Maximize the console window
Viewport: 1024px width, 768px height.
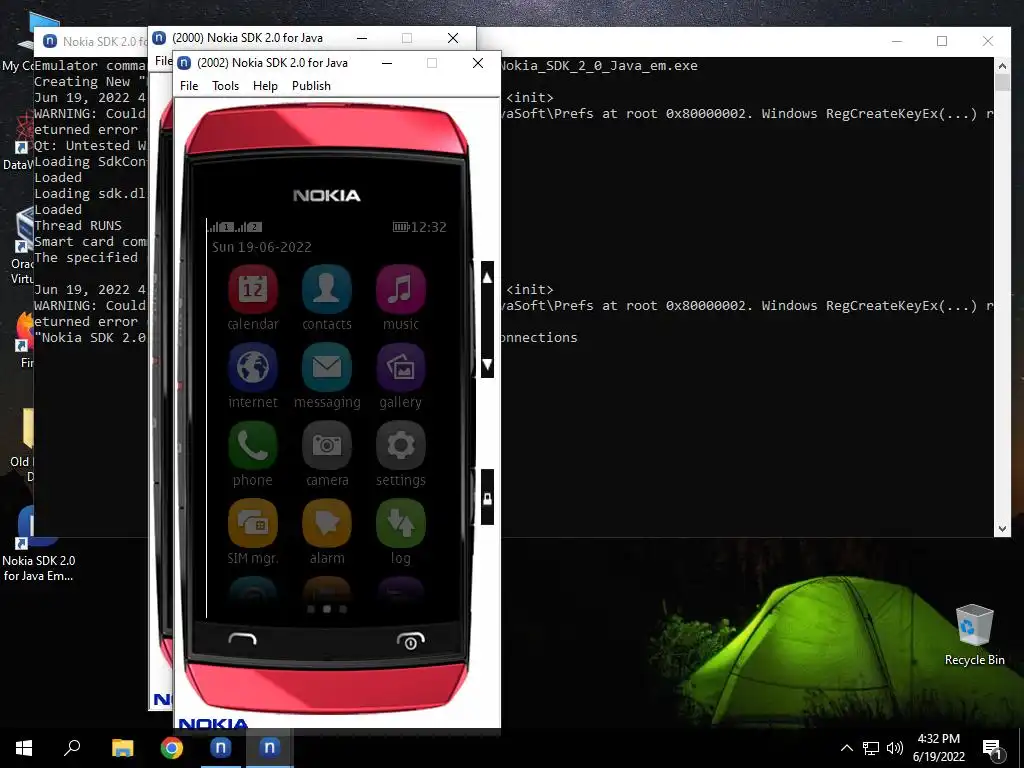(942, 41)
